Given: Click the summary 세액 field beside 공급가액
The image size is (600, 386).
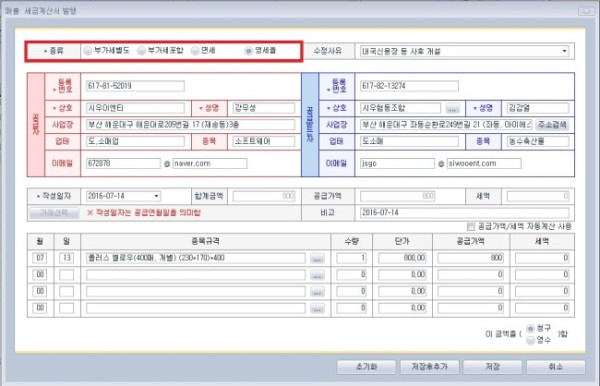Looking at the screenshot, I should coord(538,196).
